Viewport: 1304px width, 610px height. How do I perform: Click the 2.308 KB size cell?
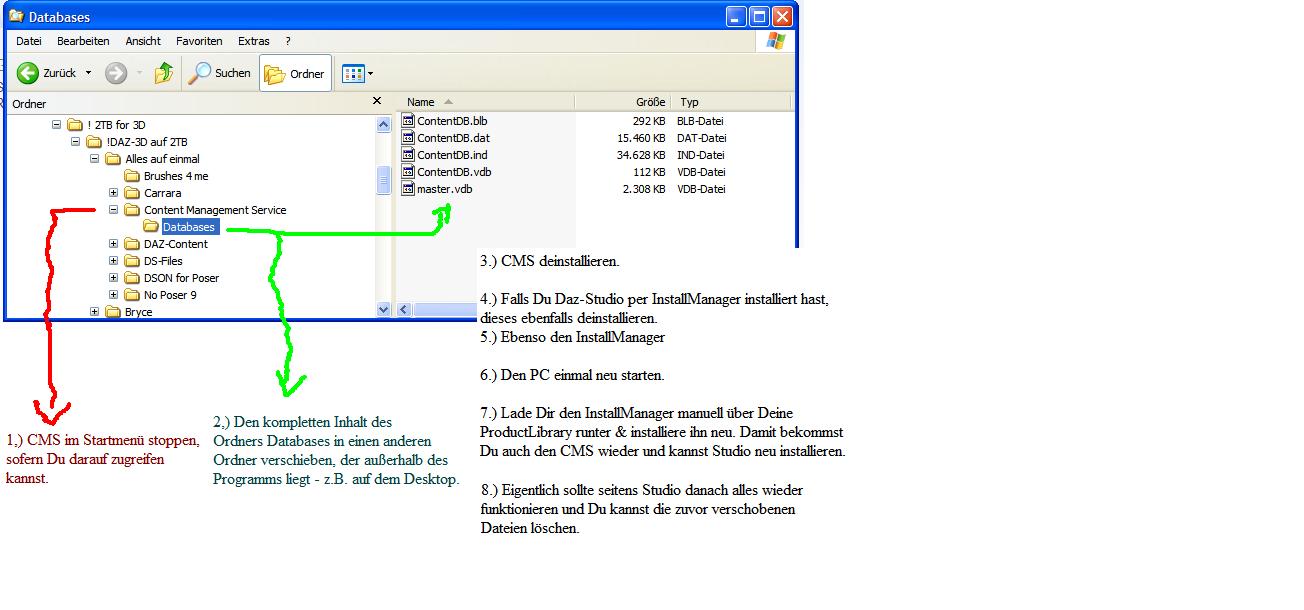point(644,189)
